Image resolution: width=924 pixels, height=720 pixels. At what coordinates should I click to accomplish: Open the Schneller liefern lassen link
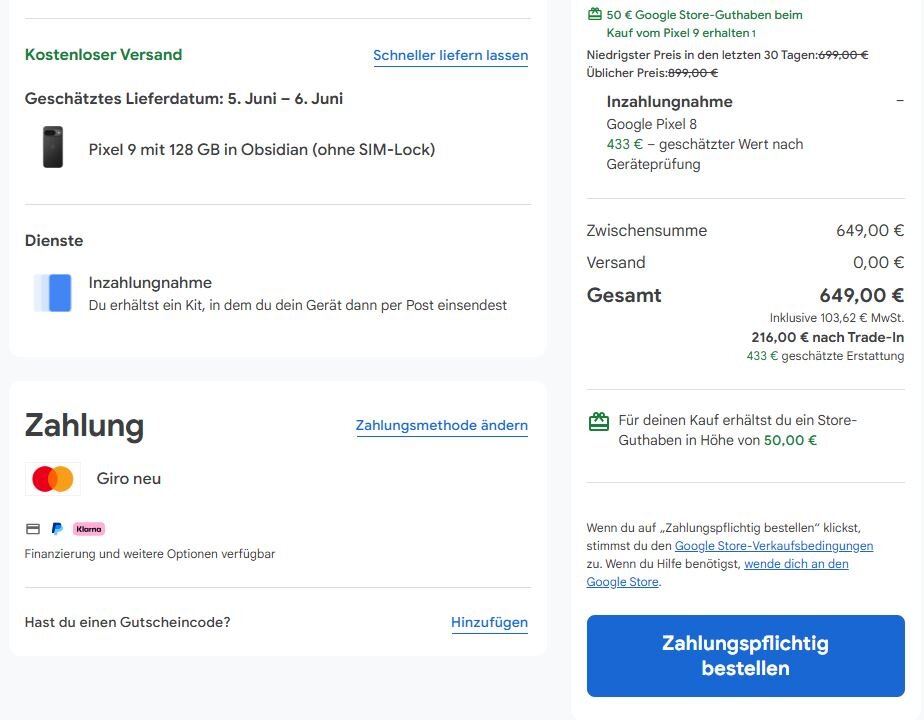(450, 56)
